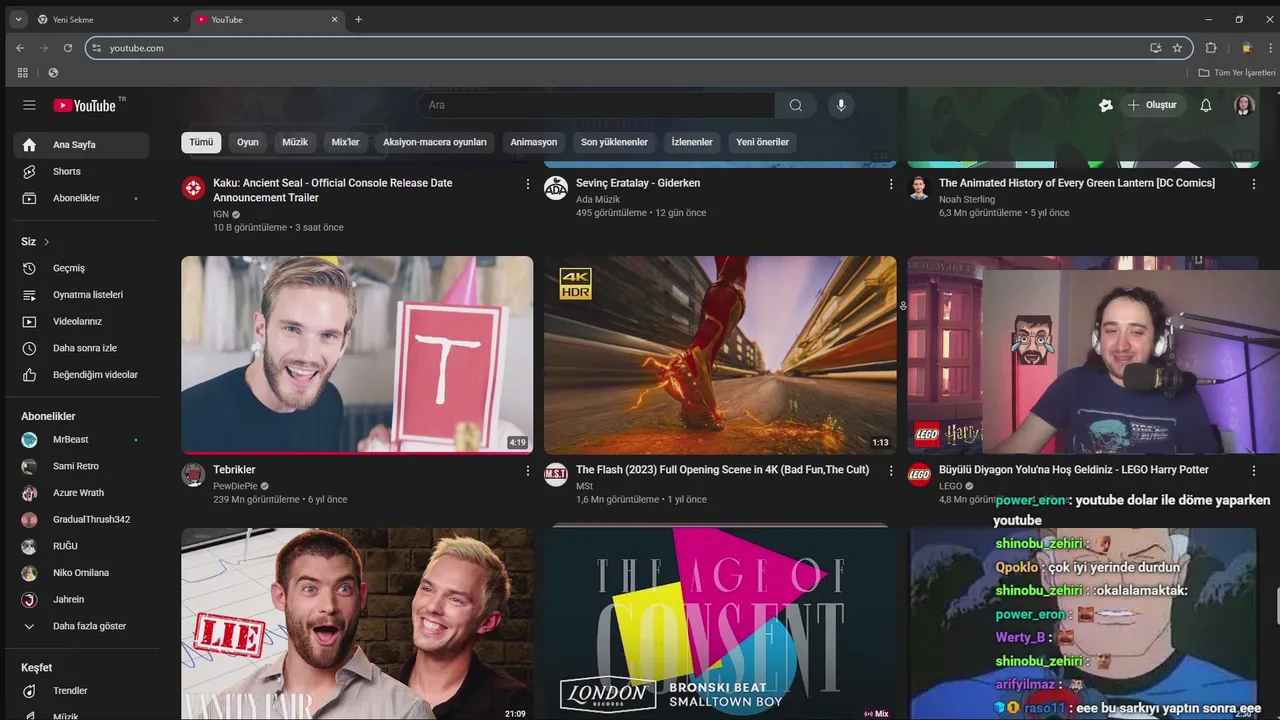Open Tüm Yer İşaretleri bookmarks folder
The height and width of the screenshot is (720, 1280).
pyautogui.click(x=1237, y=73)
